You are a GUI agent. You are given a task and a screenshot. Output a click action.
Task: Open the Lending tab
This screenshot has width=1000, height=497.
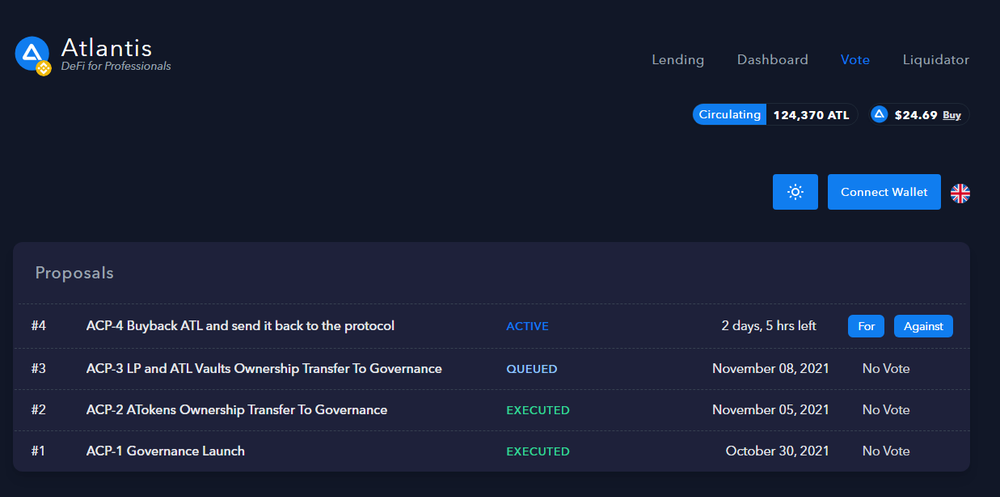[x=678, y=60]
